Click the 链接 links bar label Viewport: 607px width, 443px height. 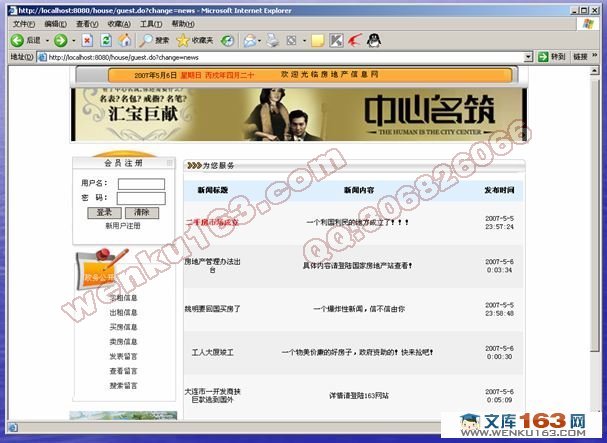[580, 57]
